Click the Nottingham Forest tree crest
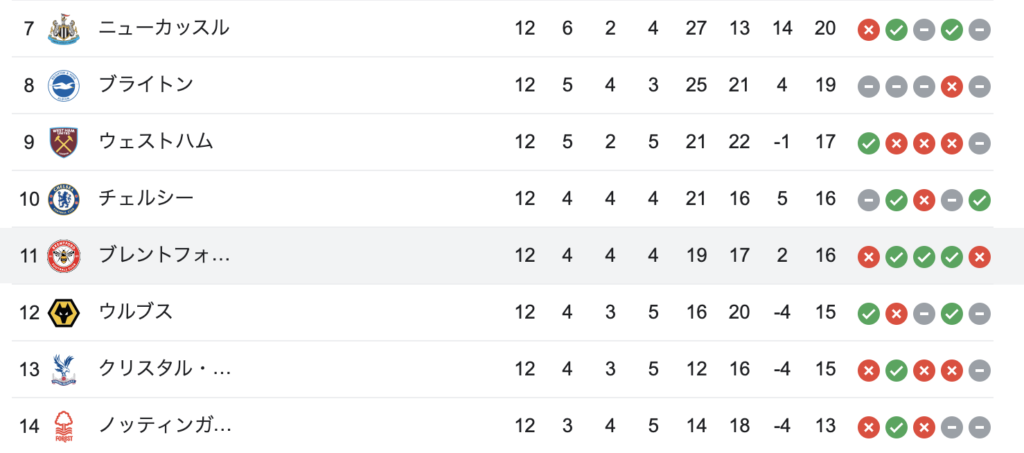The width and height of the screenshot is (1024, 453). click(x=64, y=426)
